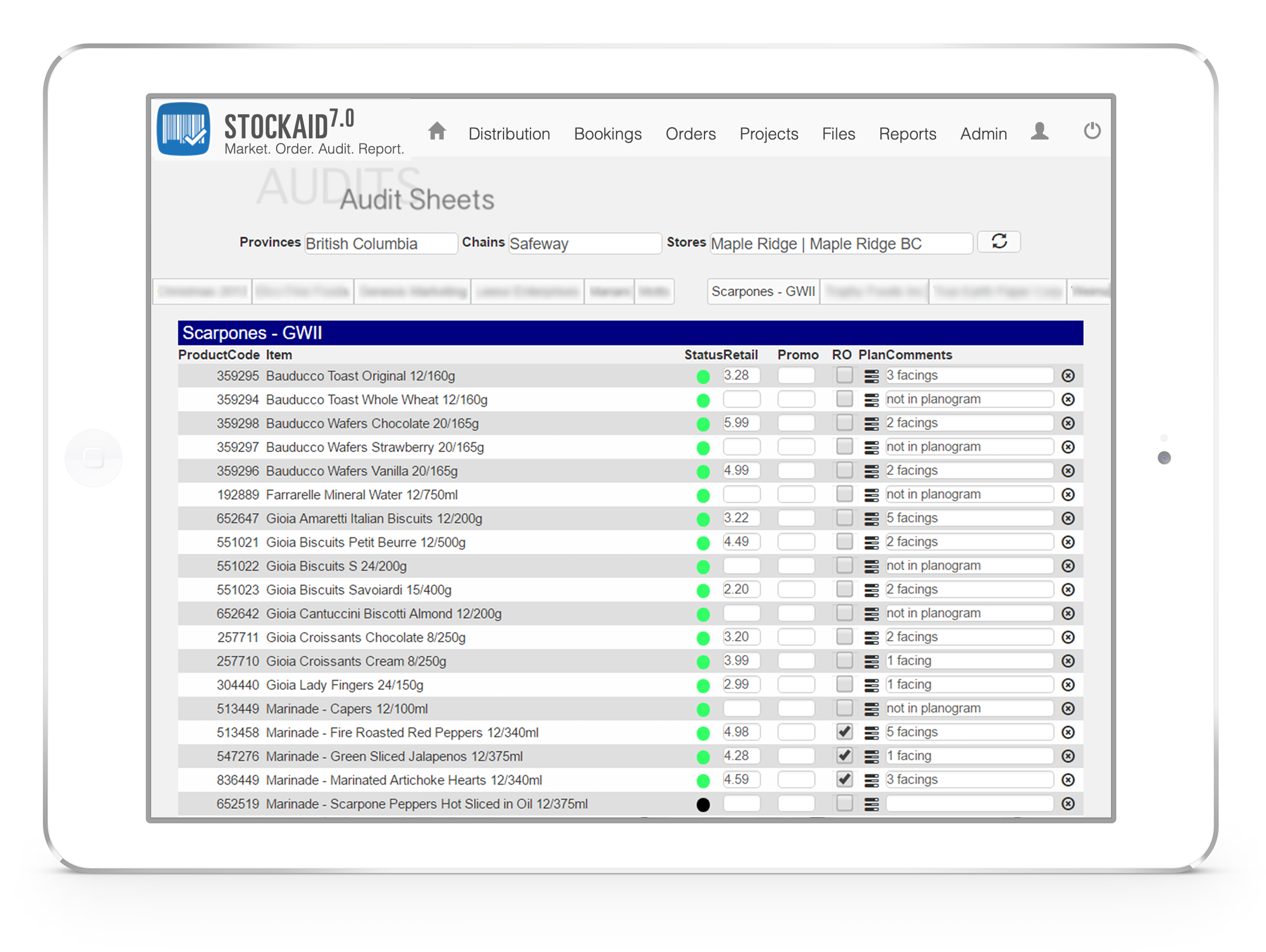Expand Stores dropdown showing Maple Ridge

(840, 243)
